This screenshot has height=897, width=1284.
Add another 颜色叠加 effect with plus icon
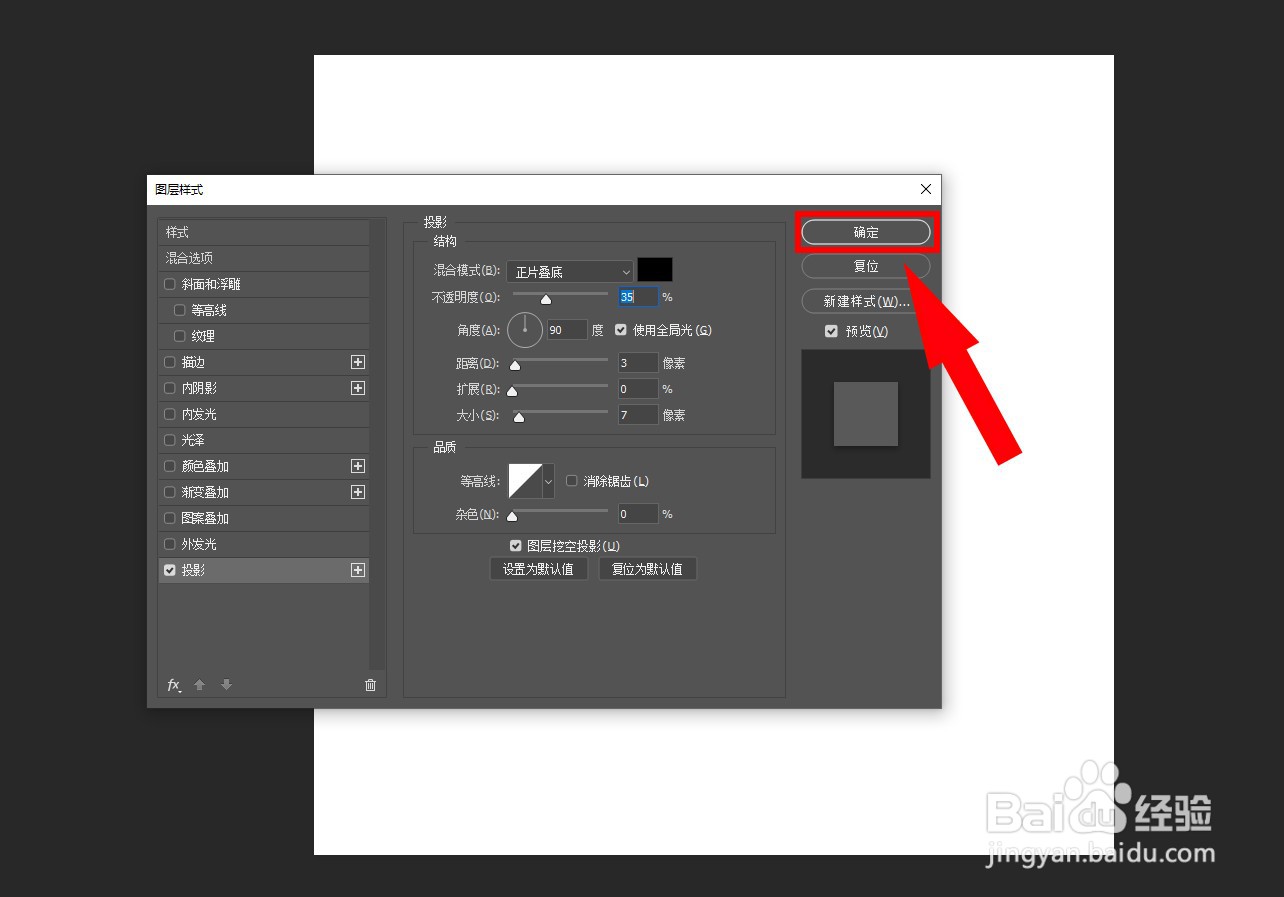click(358, 466)
